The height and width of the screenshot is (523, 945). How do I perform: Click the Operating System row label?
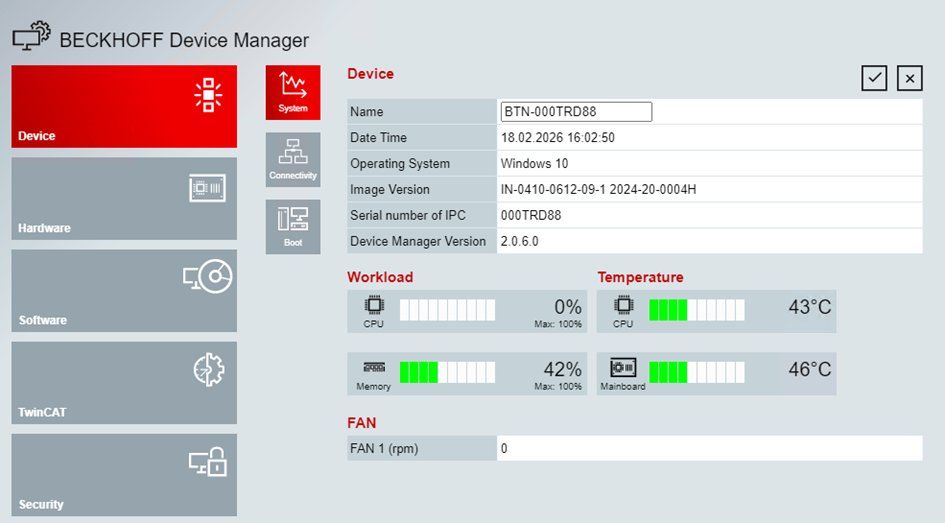(400, 163)
